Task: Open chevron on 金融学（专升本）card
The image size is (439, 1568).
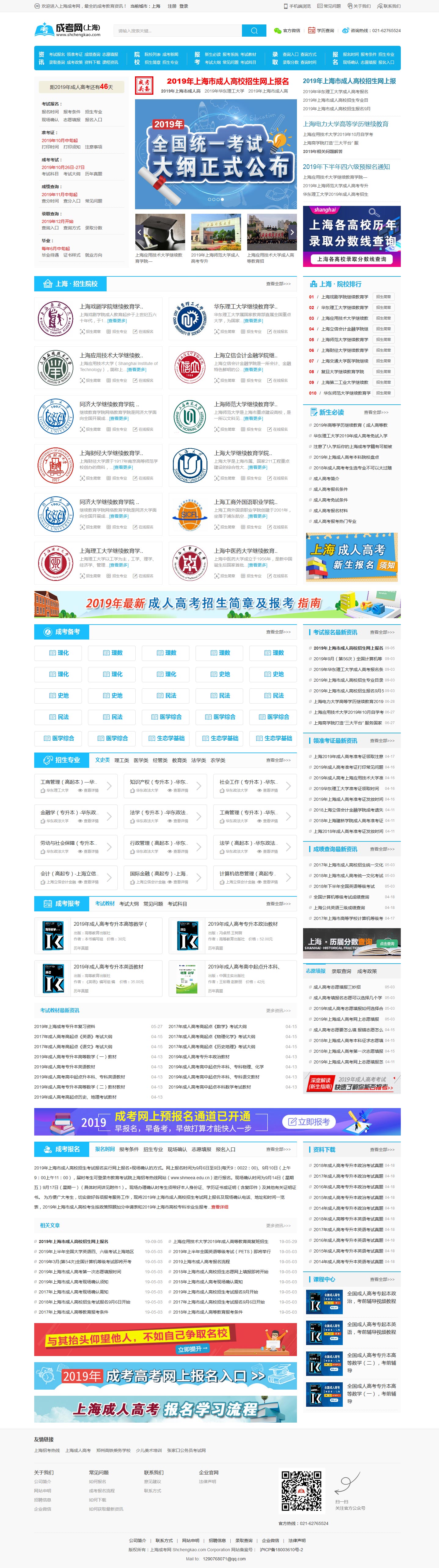Action: [x=109, y=816]
